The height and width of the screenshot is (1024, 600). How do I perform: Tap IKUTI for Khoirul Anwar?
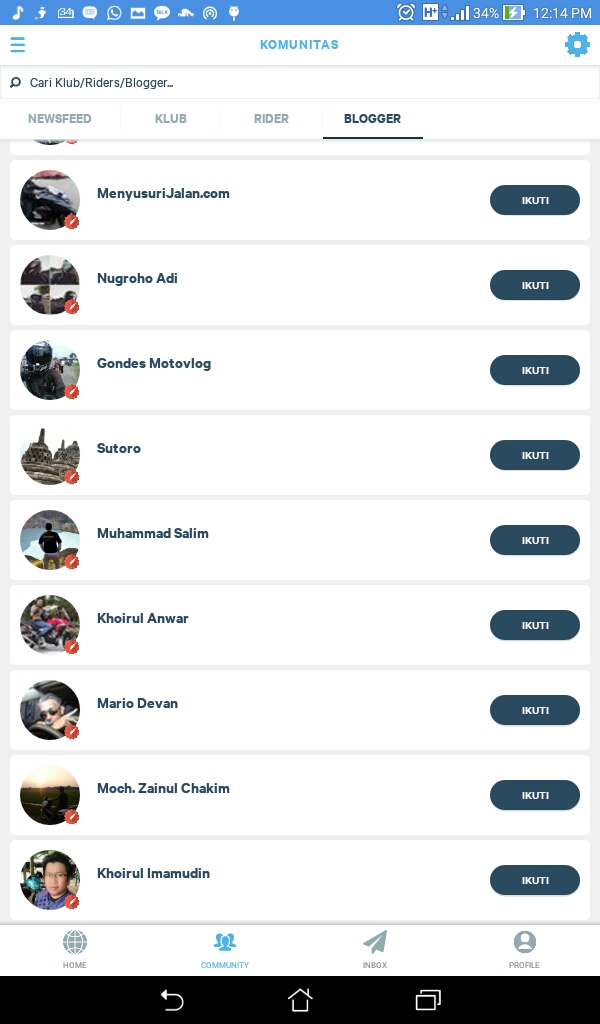(535, 625)
